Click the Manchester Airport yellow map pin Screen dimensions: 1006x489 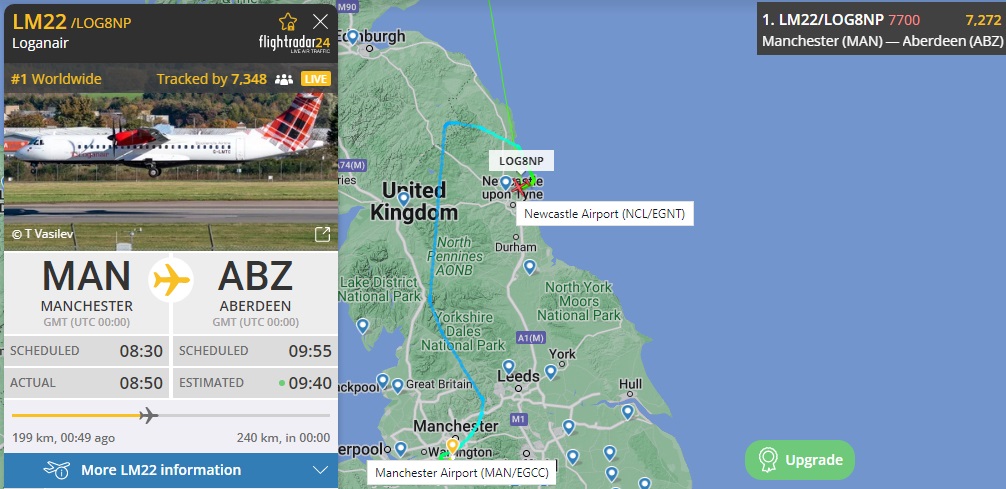(452, 447)
